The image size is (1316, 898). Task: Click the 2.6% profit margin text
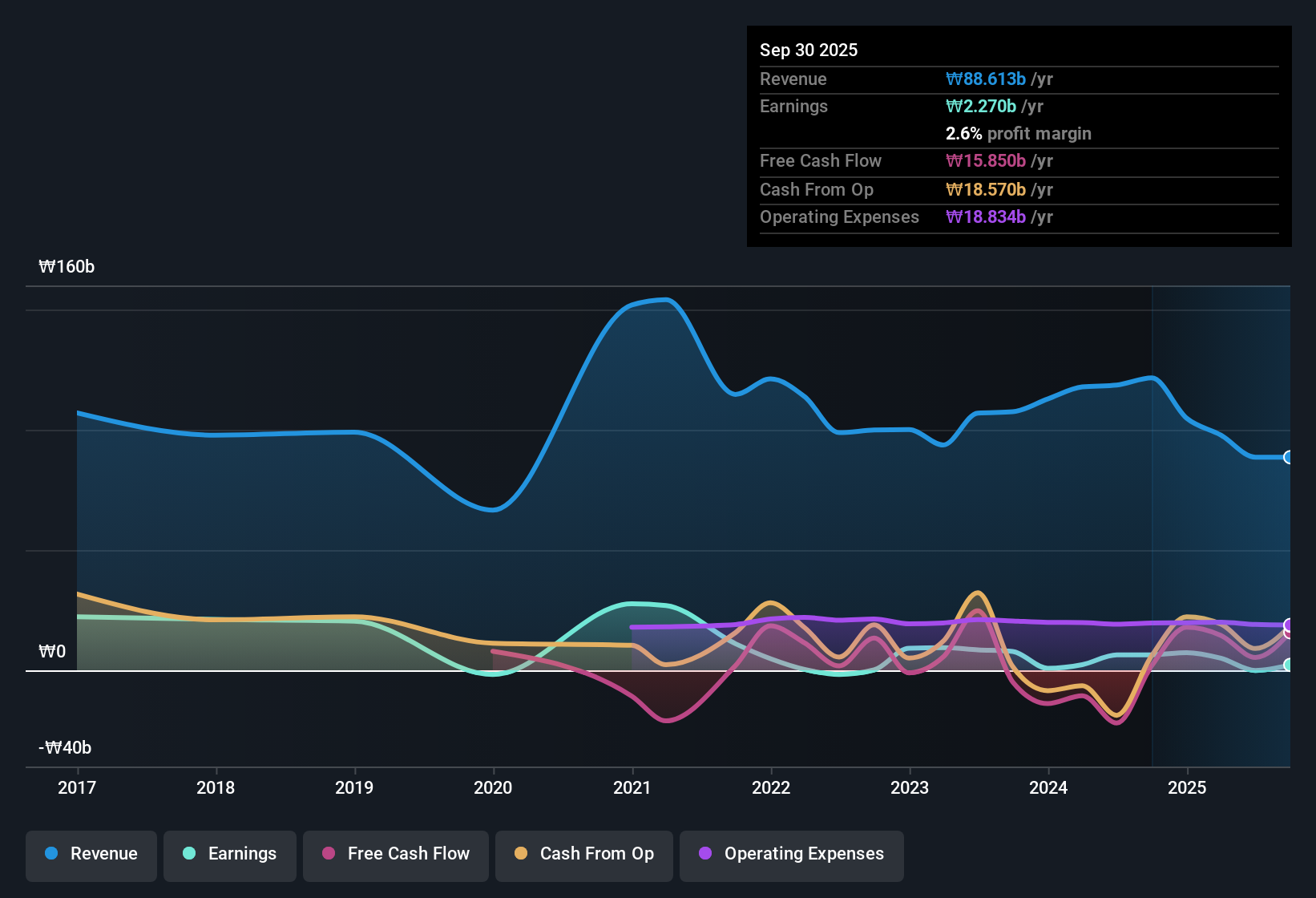tap(1018, 133)
